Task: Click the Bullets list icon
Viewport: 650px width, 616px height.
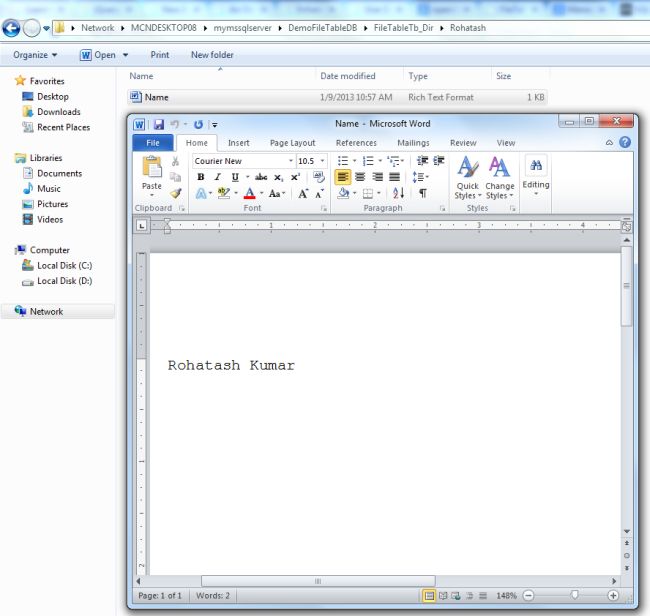Action: [x=343, y=161]
